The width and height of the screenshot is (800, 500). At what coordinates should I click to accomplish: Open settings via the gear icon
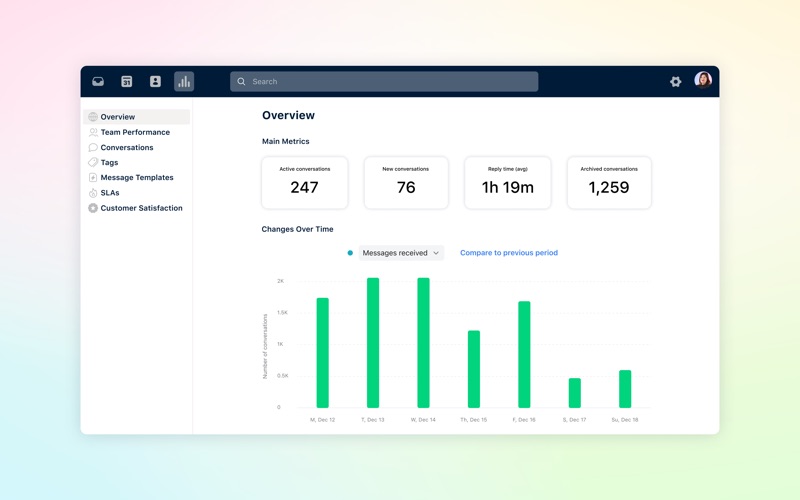point(676,82)
